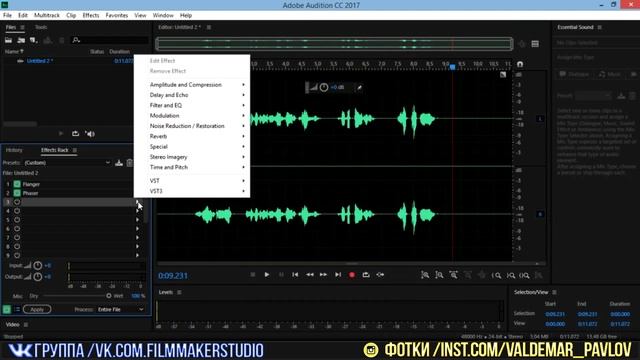Click the Files panel autoplay speaker icon
This screenshot has width=640, height=360.
(x=90, y=133)
